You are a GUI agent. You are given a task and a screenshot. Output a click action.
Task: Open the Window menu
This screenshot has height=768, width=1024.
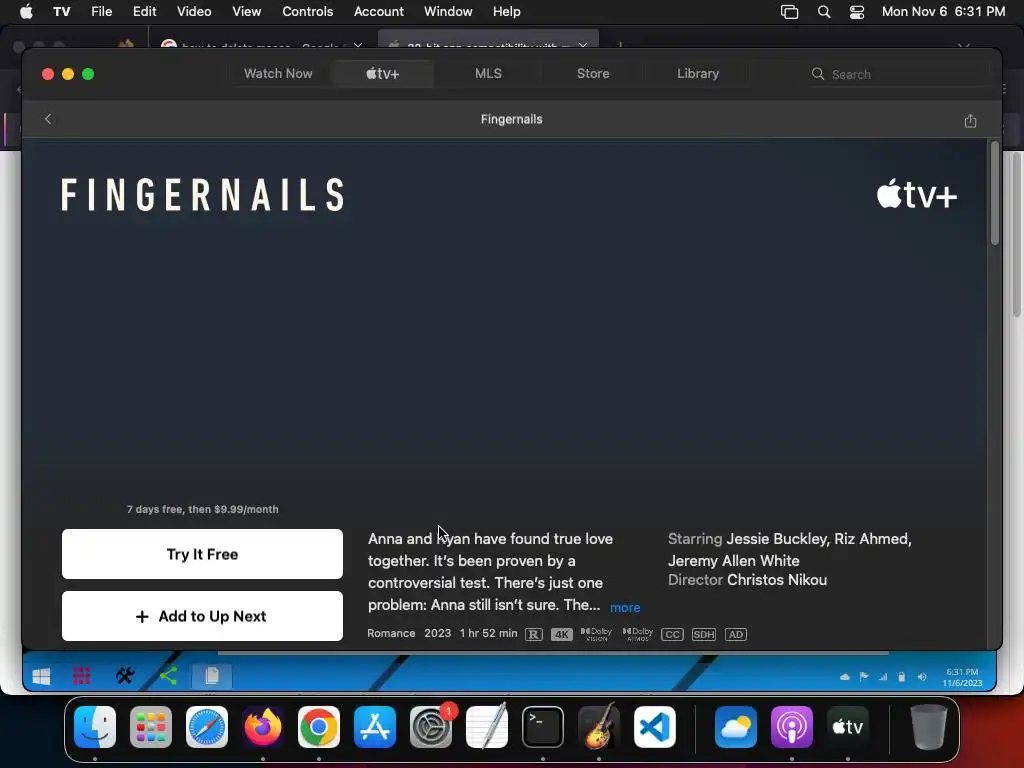coord(448,11)
